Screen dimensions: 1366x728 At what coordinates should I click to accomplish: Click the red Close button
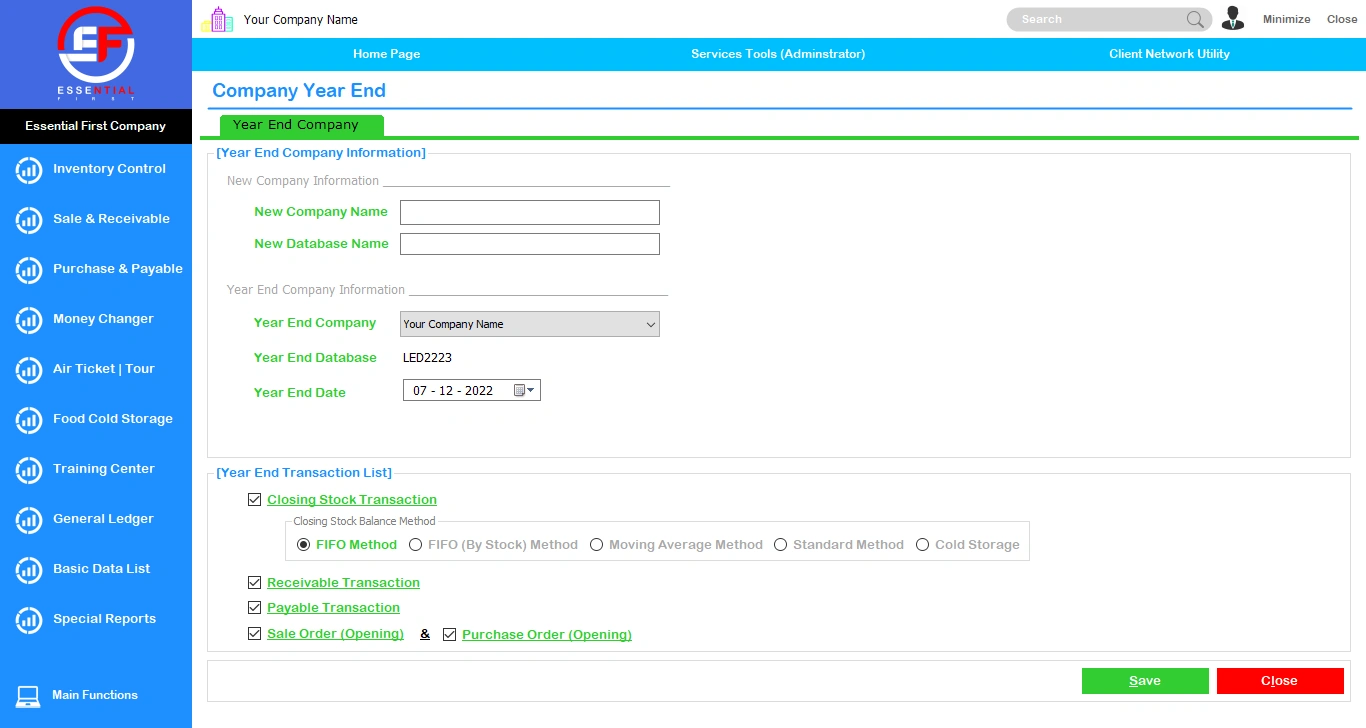1280,681
